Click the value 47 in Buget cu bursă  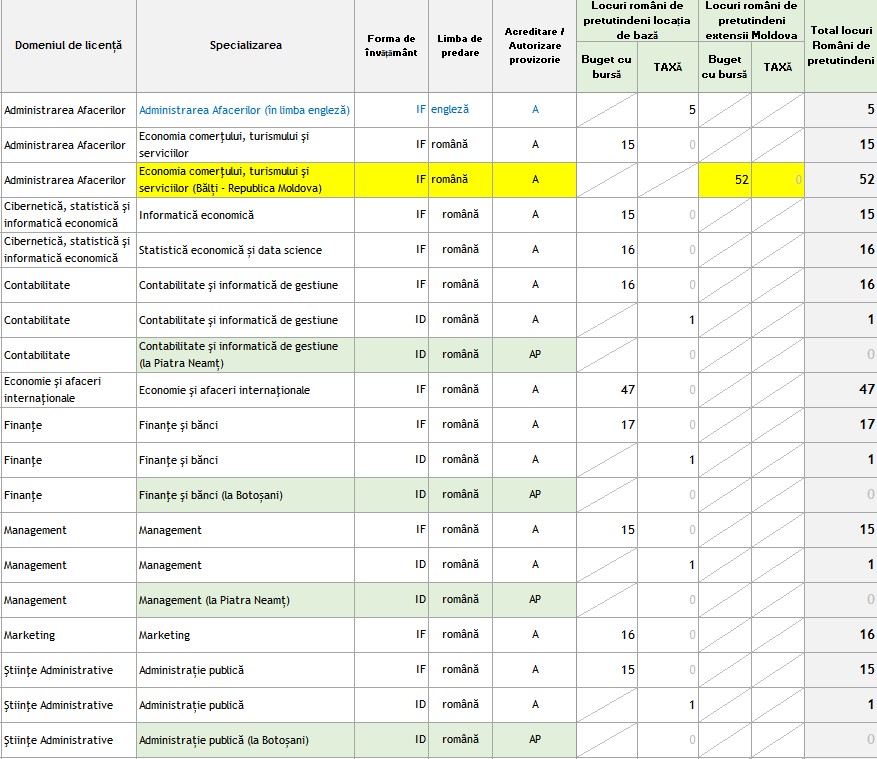[x=607, y=390]
